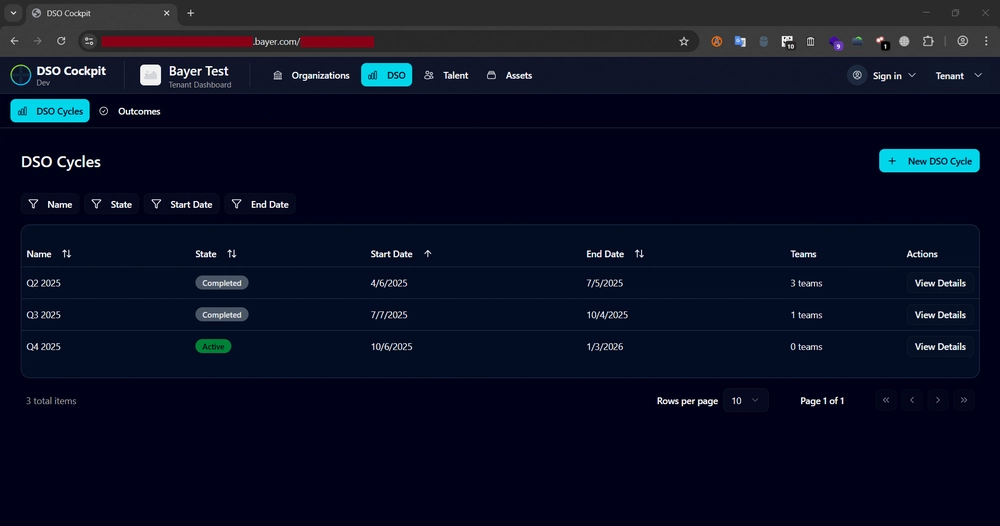Click the start date 10/6/2025
This screenshot has height=526, width=1000.
click(x=392, y=347)
